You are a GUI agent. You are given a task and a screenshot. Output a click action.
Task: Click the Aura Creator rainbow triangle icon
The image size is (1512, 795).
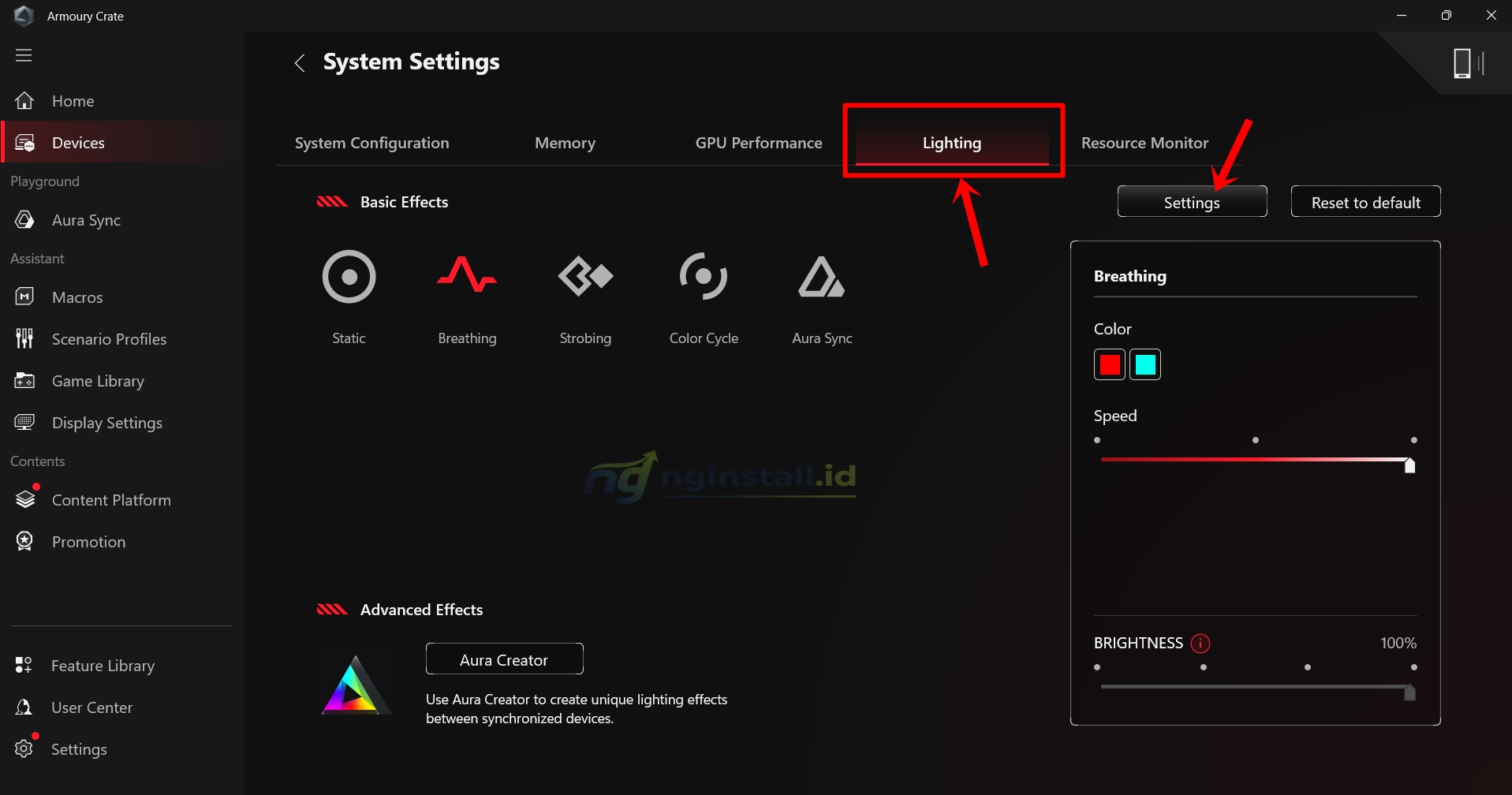[355, 685]
